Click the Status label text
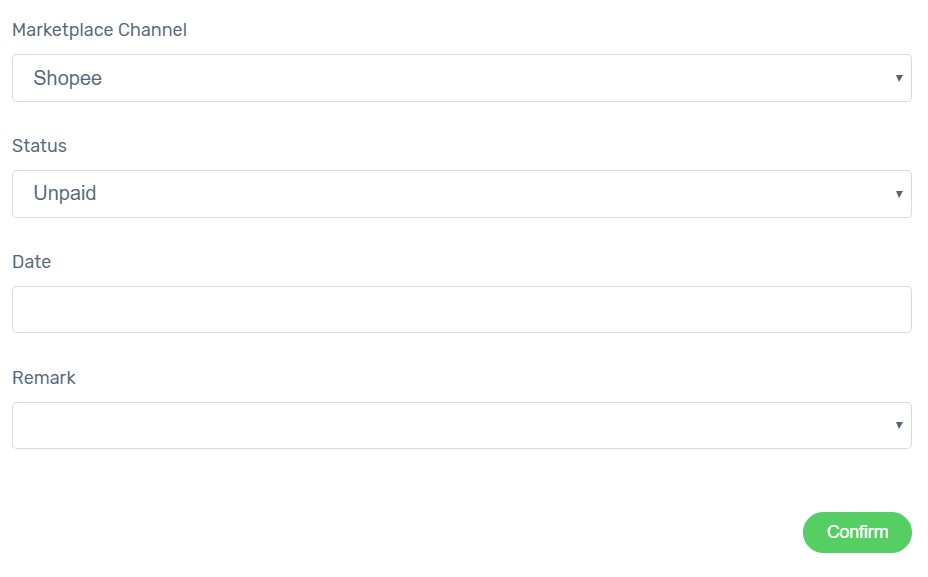 pos(40,146)
